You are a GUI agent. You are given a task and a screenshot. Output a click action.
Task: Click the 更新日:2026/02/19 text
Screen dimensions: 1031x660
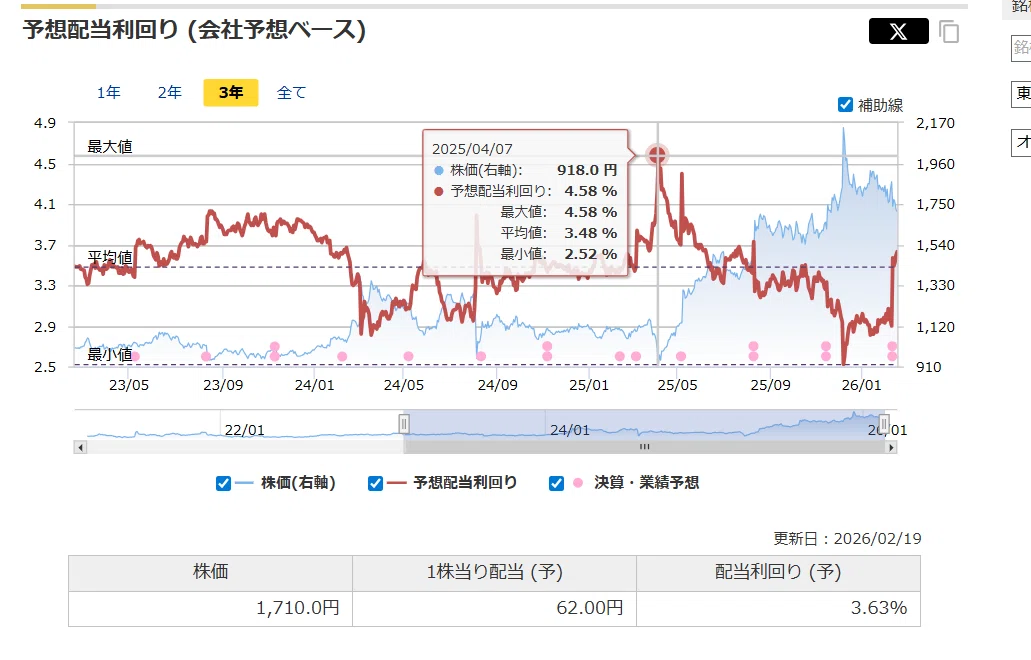click(x=847, y=538)
